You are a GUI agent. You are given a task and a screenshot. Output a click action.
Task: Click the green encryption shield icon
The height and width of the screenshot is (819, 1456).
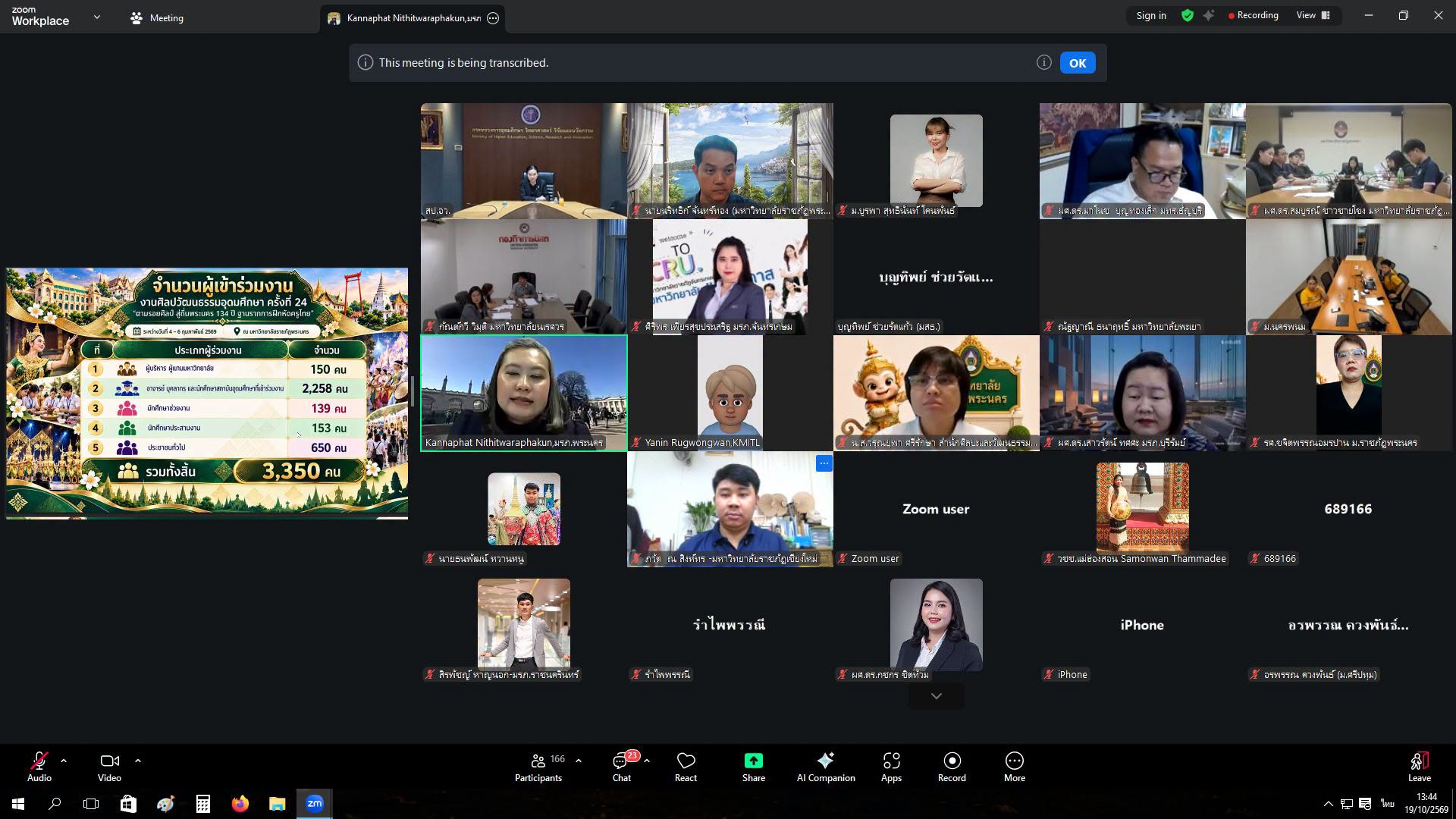coord(1188,16)
